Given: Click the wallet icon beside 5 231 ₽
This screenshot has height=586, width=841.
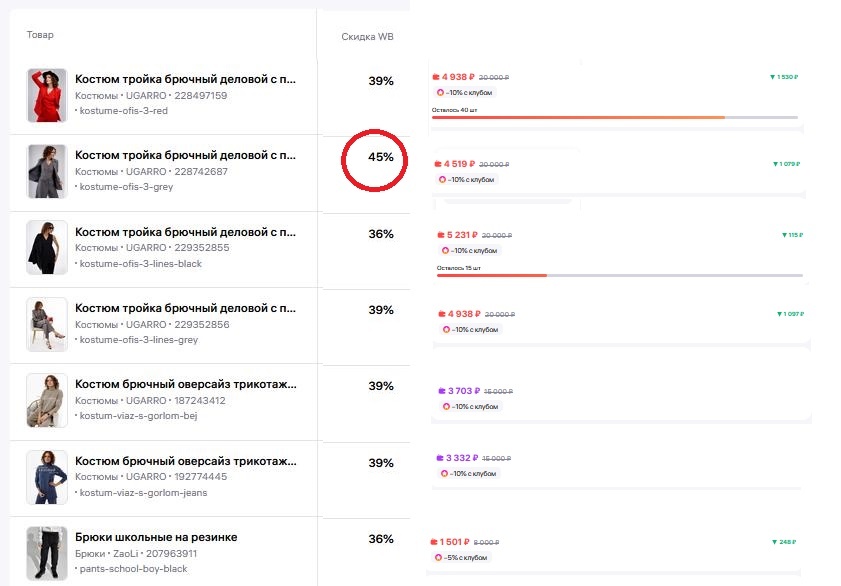Looking at the screenshot, I should pos(442,236).
